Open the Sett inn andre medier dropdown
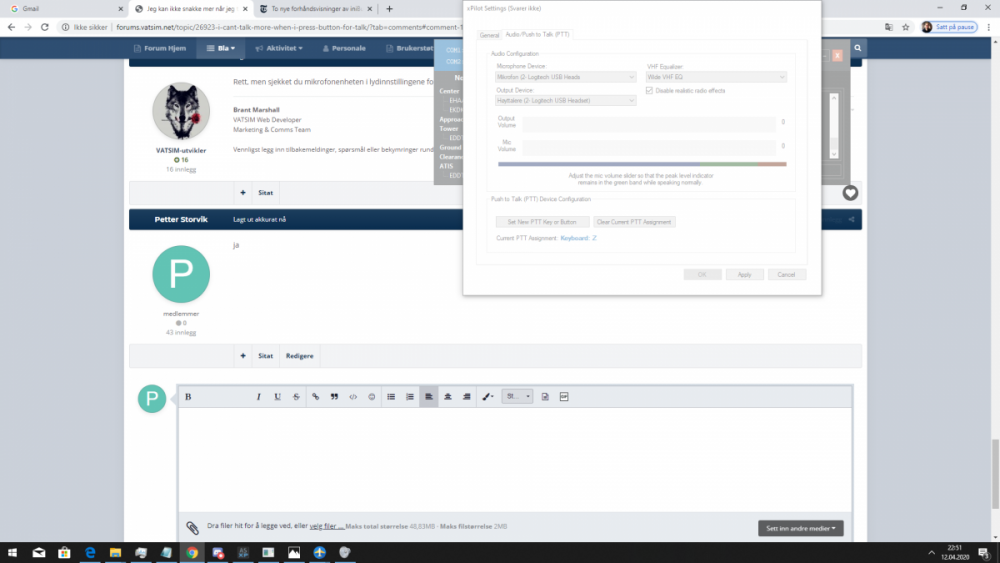This screenshot has width=1000, height=563. click(800, 527)
